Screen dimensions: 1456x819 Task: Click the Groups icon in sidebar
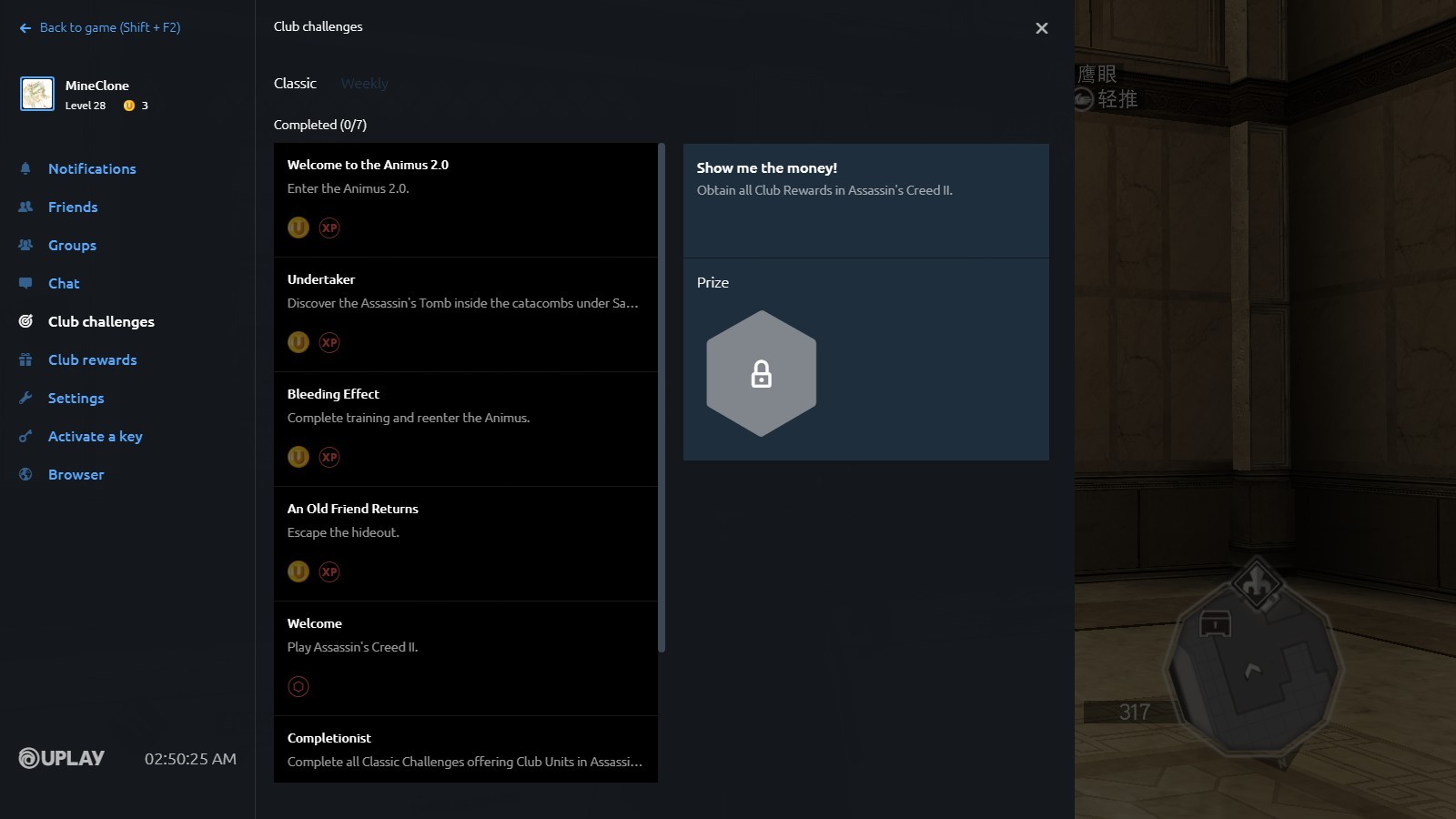pyautogui.click(x=25, y=245)
